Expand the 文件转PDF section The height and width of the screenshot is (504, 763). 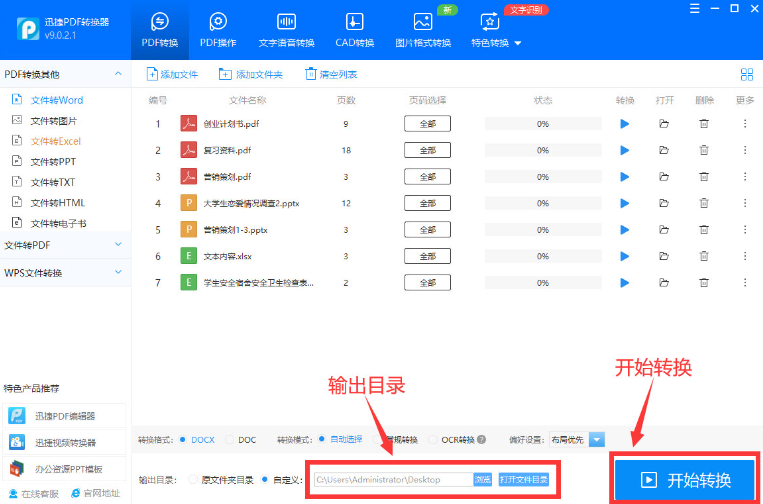pyautogui.click(x=118, y=244)
